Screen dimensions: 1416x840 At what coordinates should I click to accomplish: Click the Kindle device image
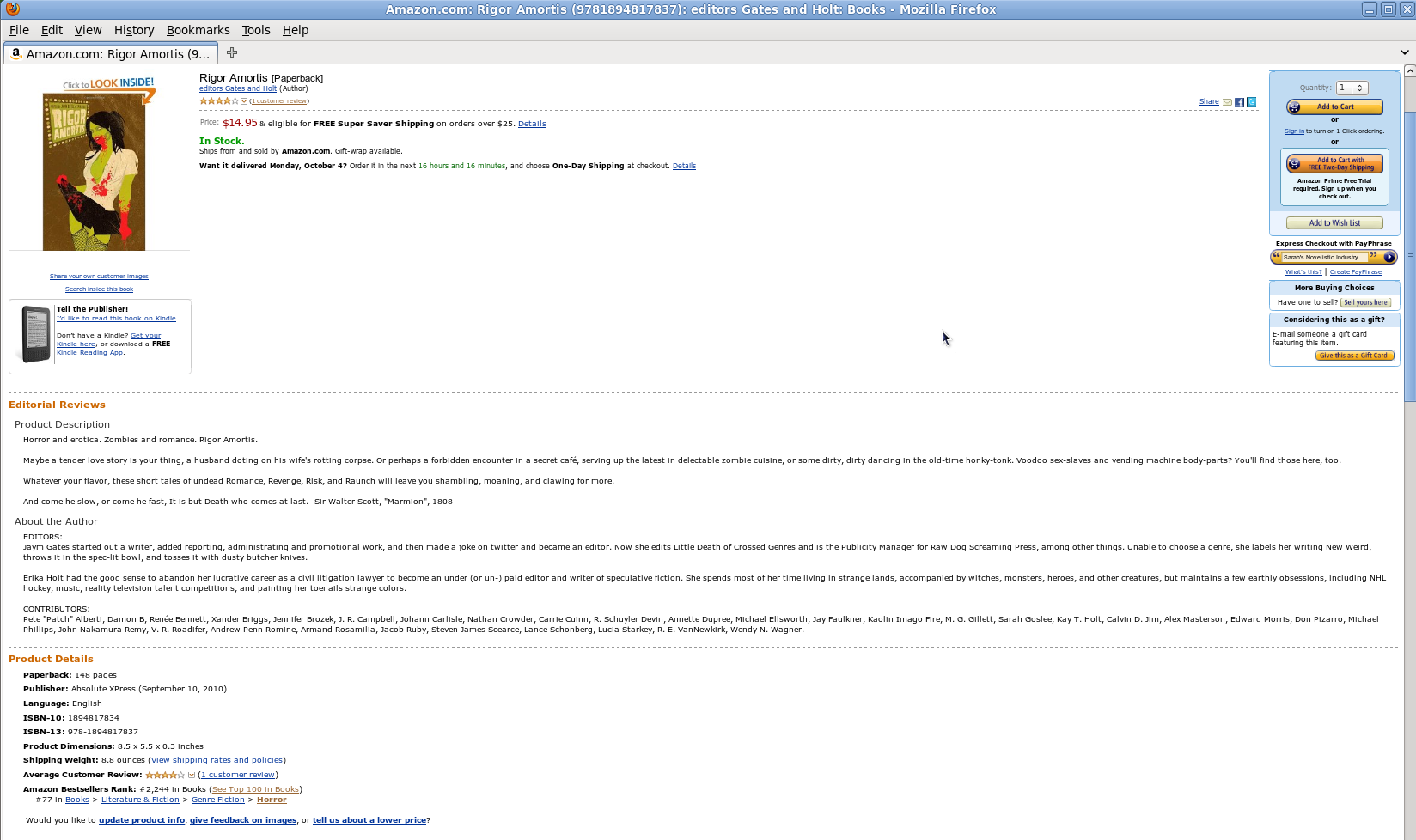[x=35, y=334]
